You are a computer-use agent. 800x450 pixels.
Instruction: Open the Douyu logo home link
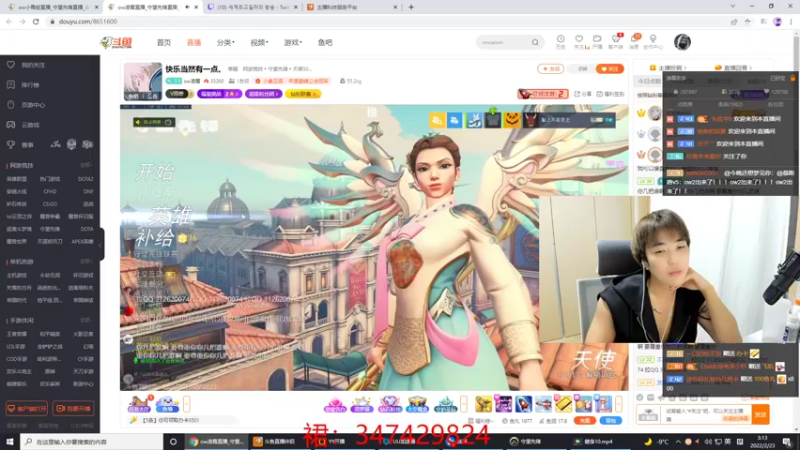point(116,42)
